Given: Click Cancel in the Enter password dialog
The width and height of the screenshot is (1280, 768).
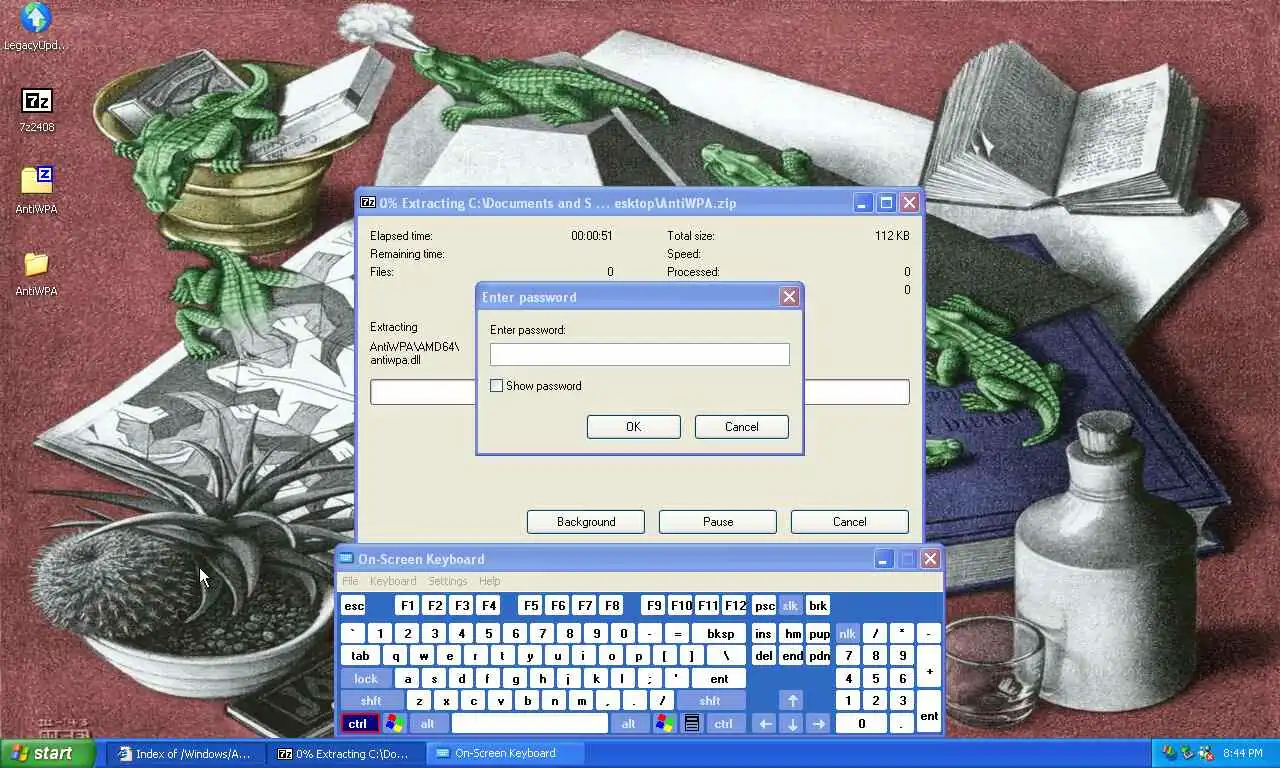Looking at the screenshot, I should (x=742, y=427).
